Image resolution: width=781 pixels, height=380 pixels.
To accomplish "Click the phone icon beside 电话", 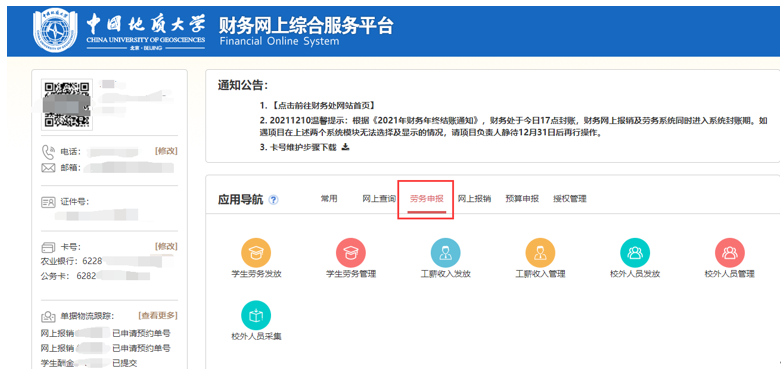I will pos(48,151).
